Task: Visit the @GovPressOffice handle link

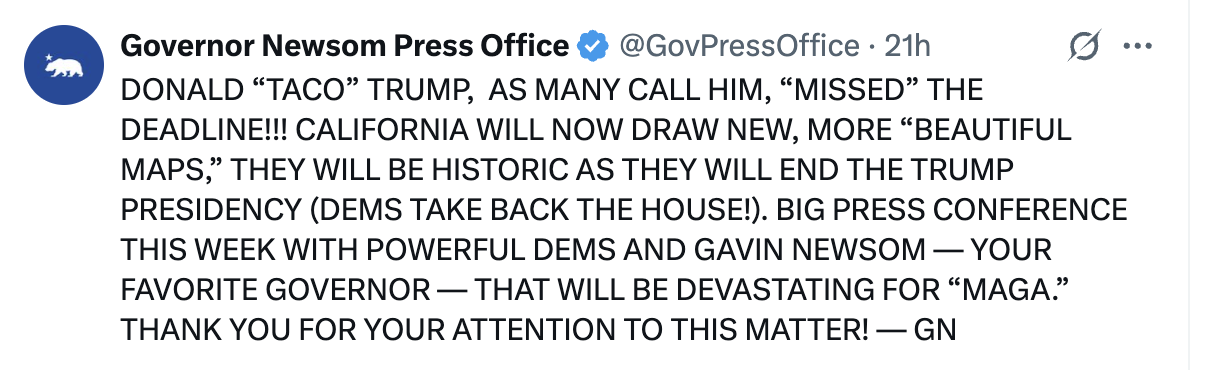Action: [x=738, y=45]
